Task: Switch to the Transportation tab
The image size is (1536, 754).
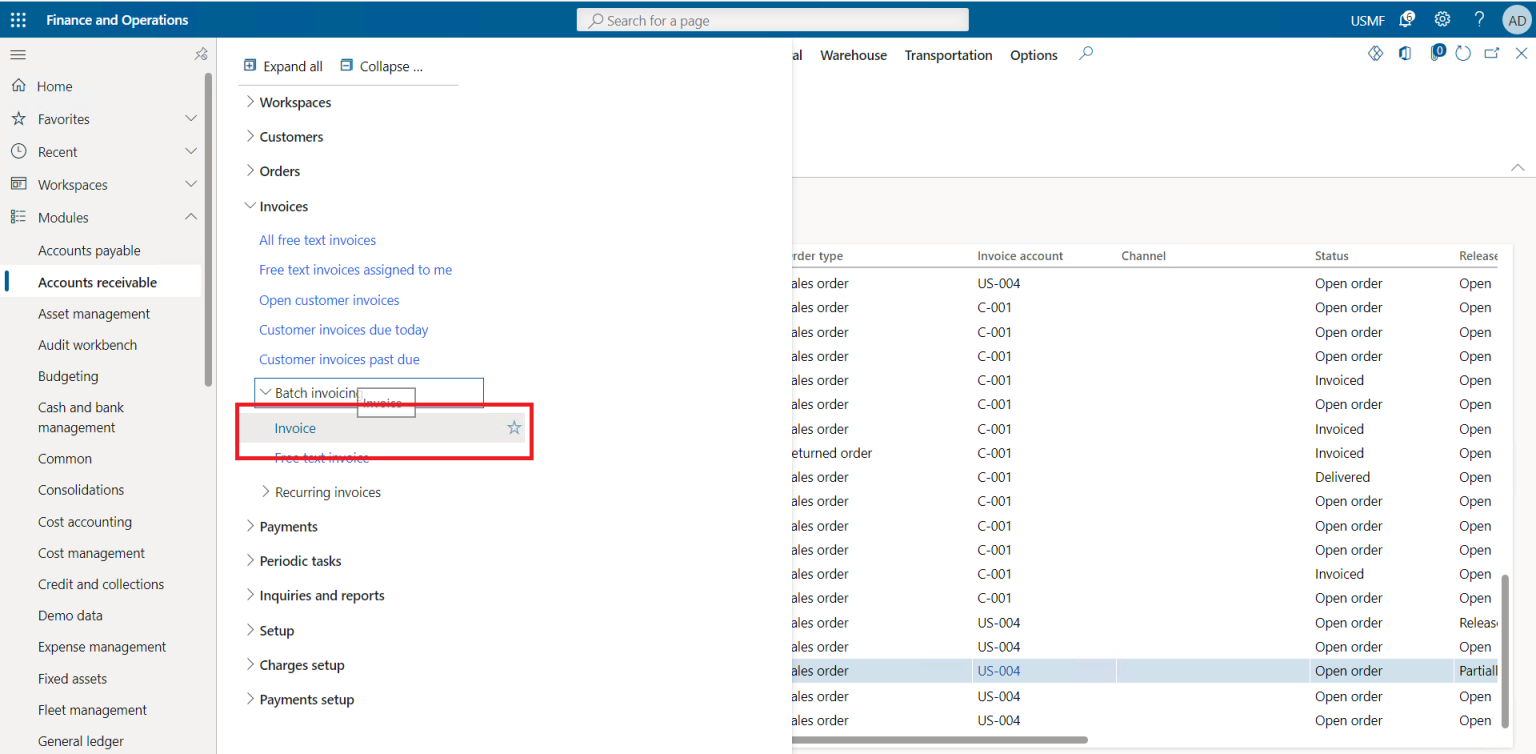Action: coord(948,55)
